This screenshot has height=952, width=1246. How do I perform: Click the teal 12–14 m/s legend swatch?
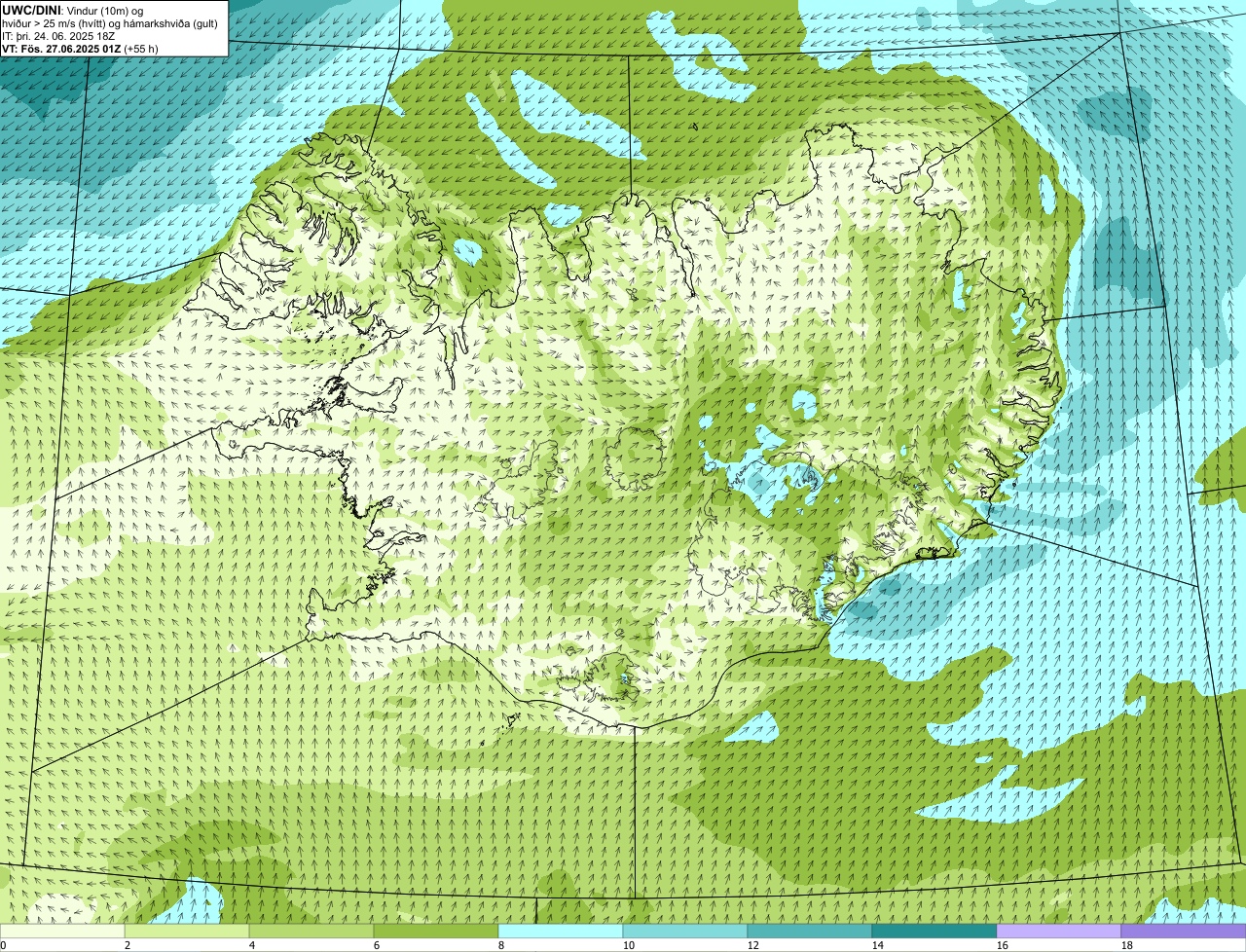pos(810,932)
